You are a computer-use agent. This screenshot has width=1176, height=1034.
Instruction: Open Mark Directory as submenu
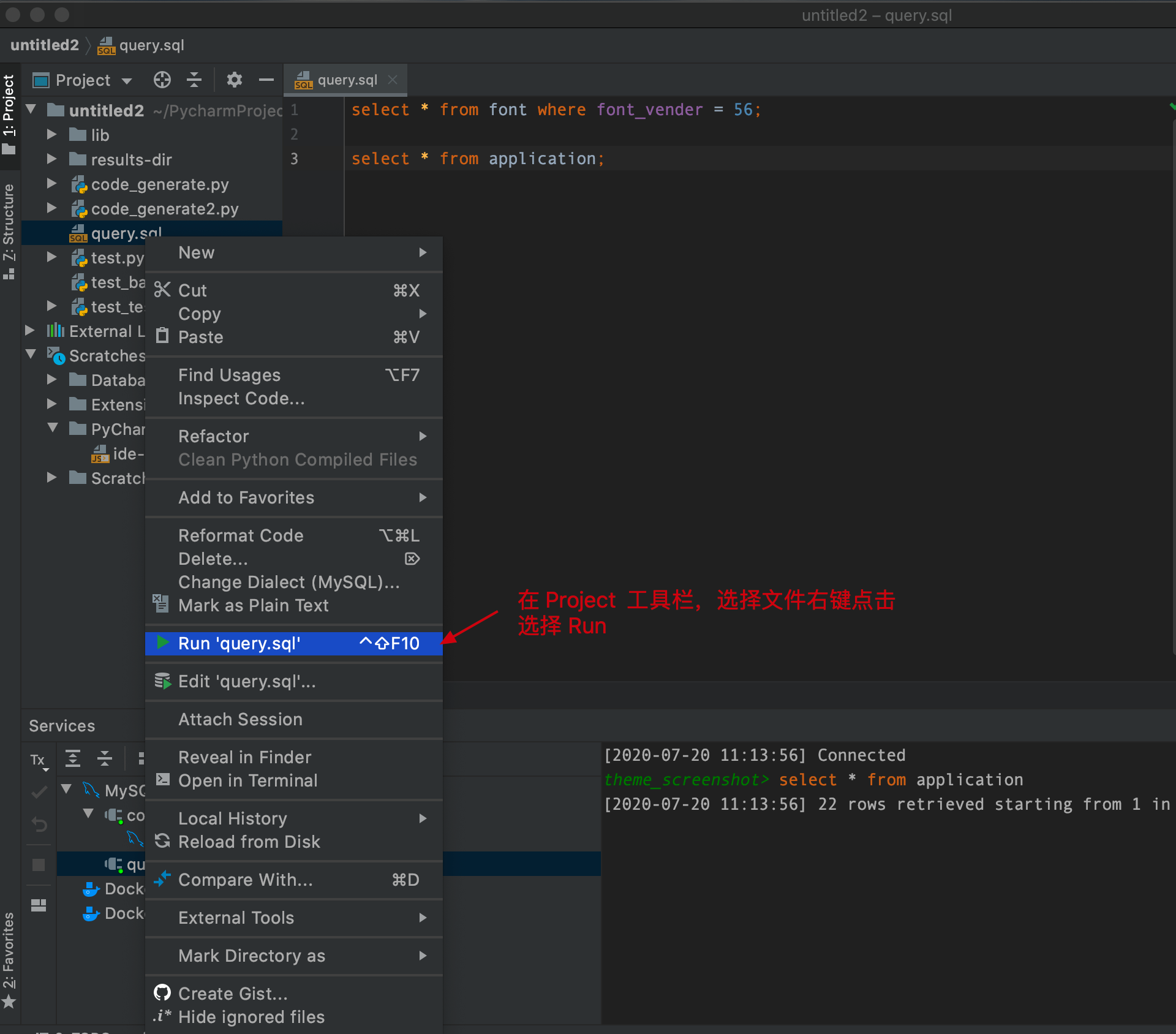coord(294,956)
